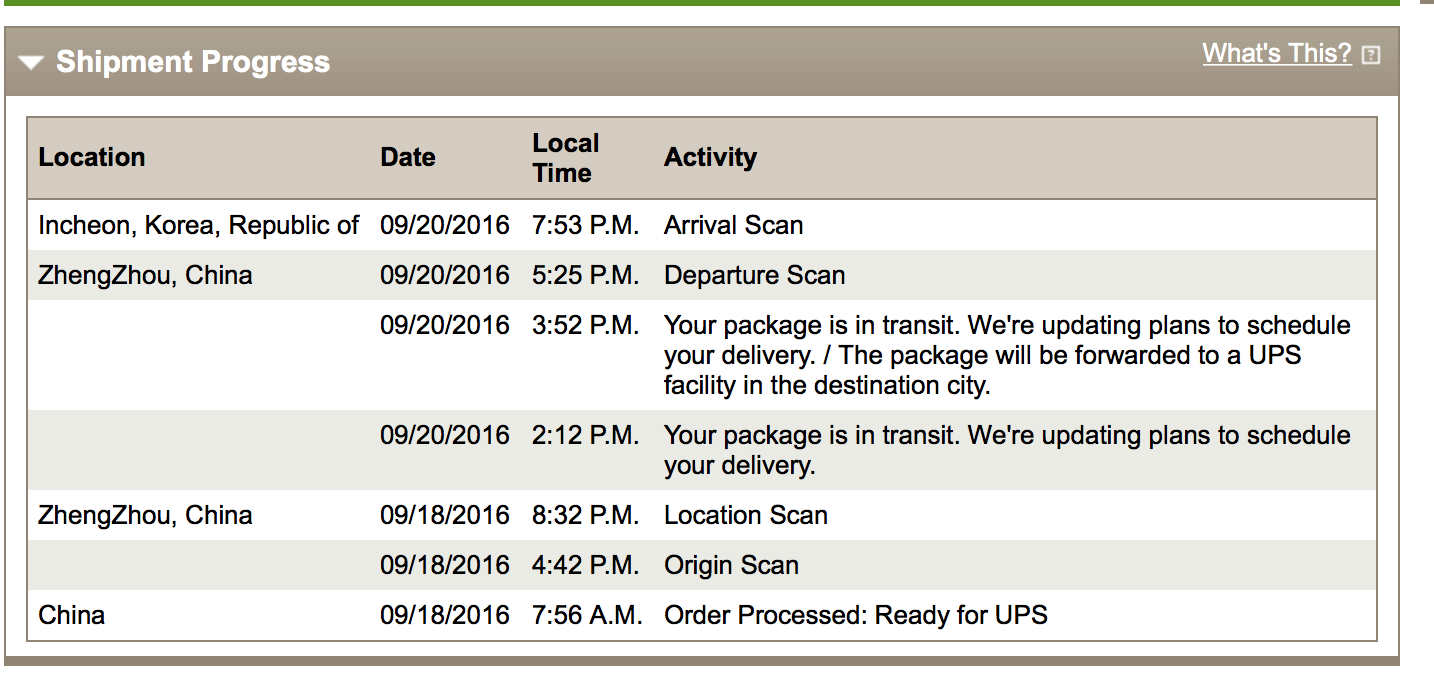Click the forwarded to UPS facility message

pos(1007,355)
